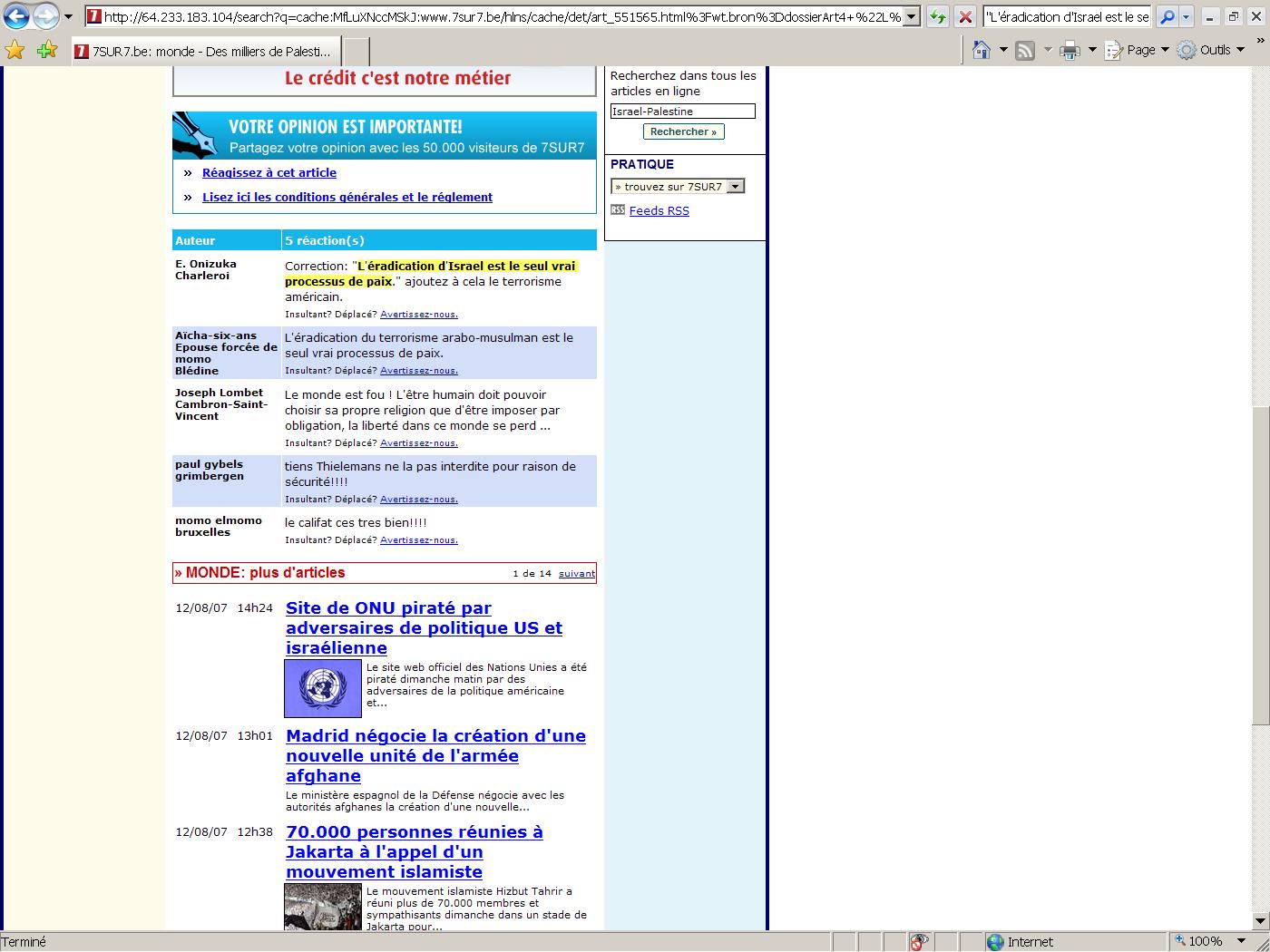Image resolution: width=1270 pixels, height=952 pixels.
Task: Open 'Lisez ici les conditions générales' link
Action: pos(347,197)
